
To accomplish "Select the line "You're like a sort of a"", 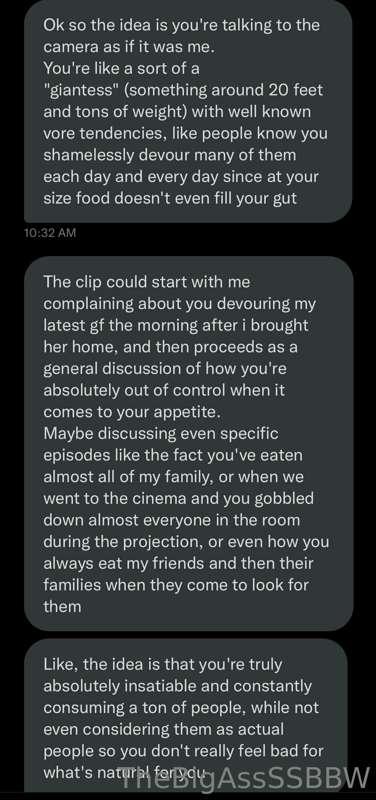I will [x=121, y=68].
